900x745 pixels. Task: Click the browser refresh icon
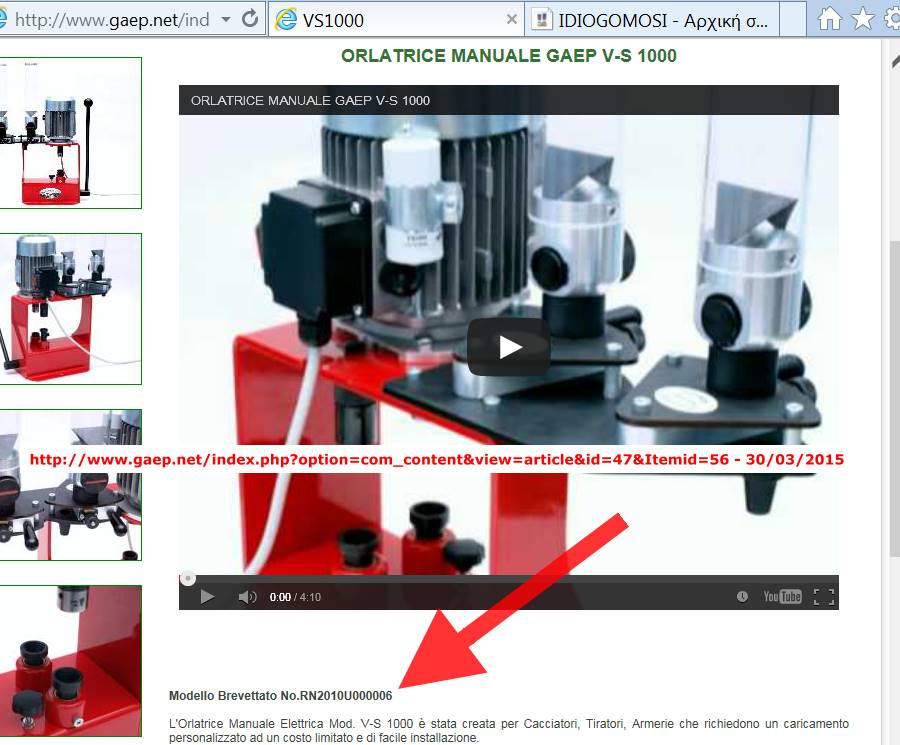[x=250, y=20]
